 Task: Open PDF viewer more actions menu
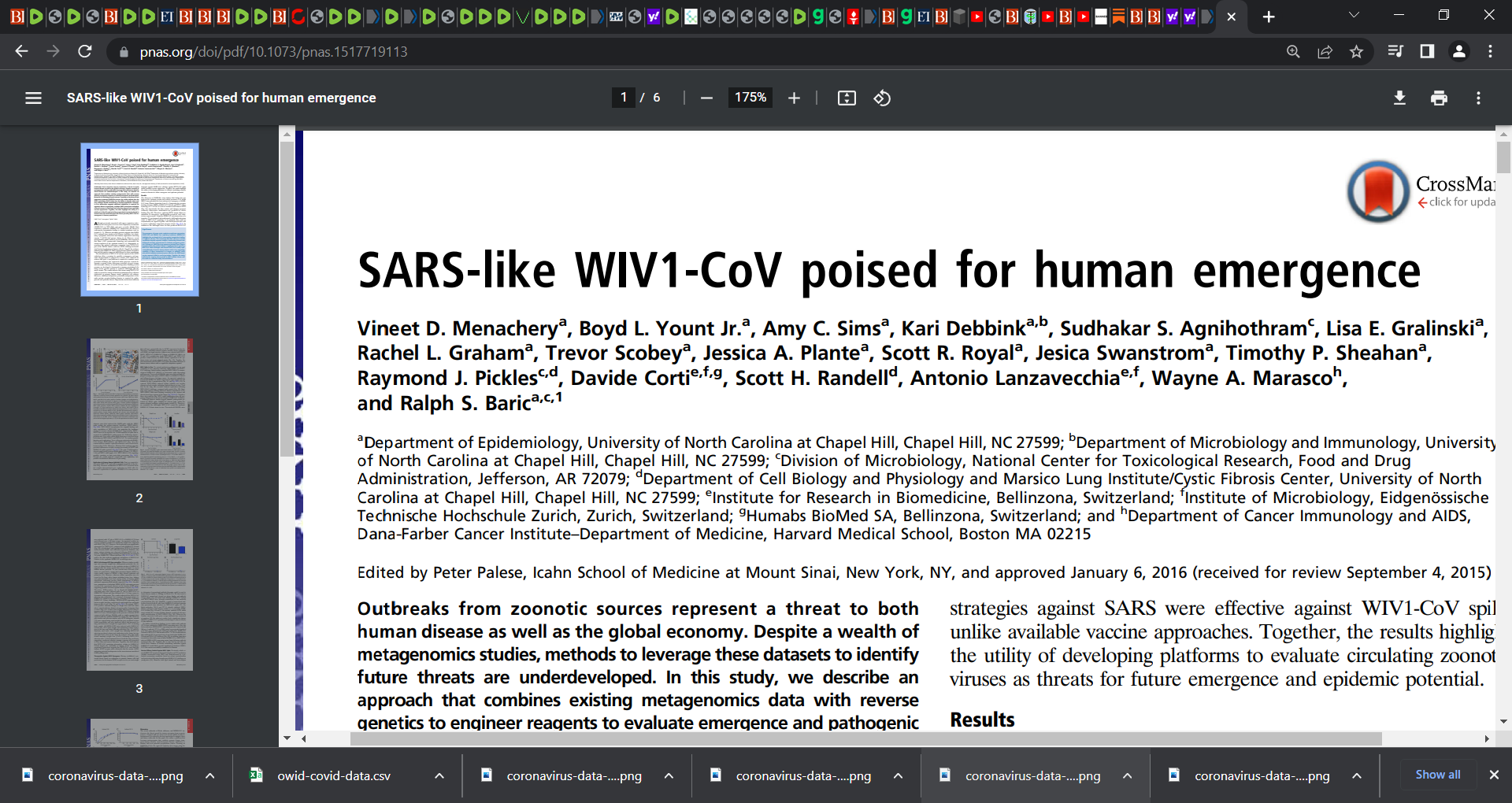[1478, 98]
